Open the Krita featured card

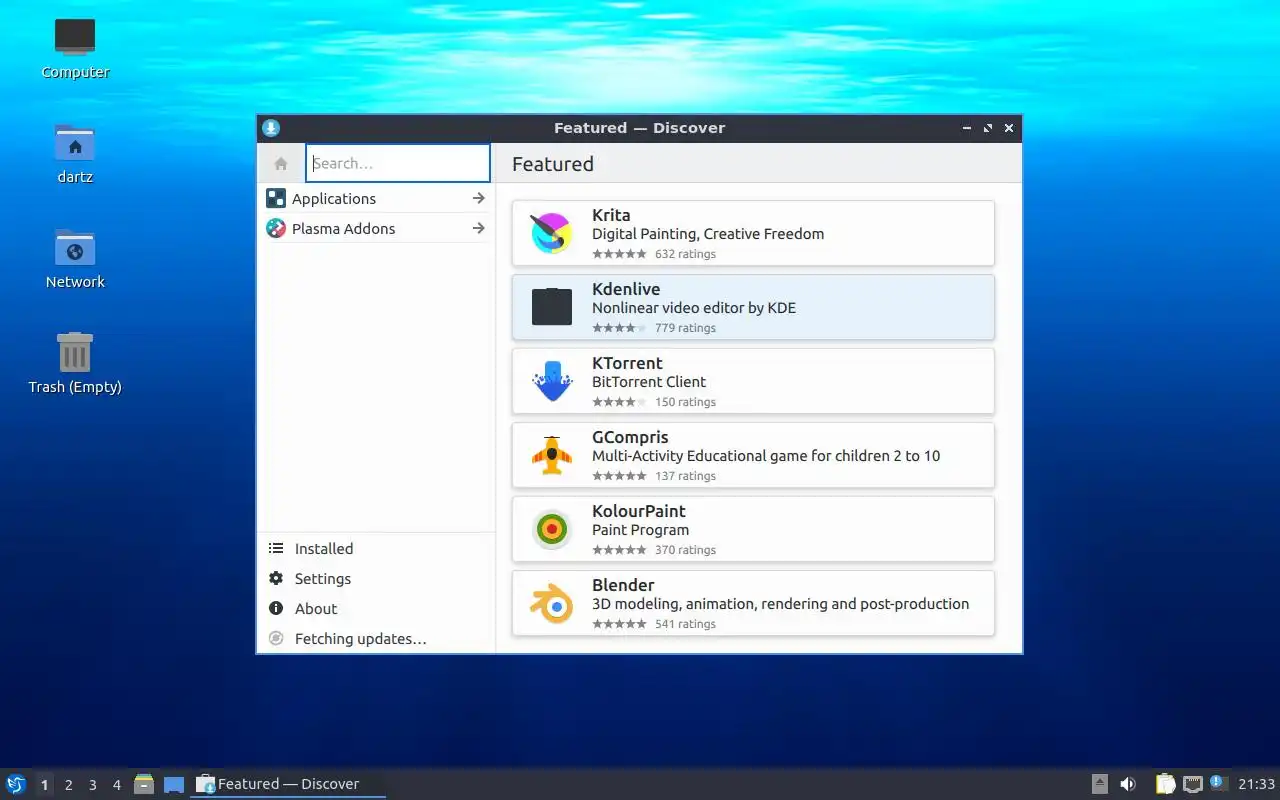point(753,233)
